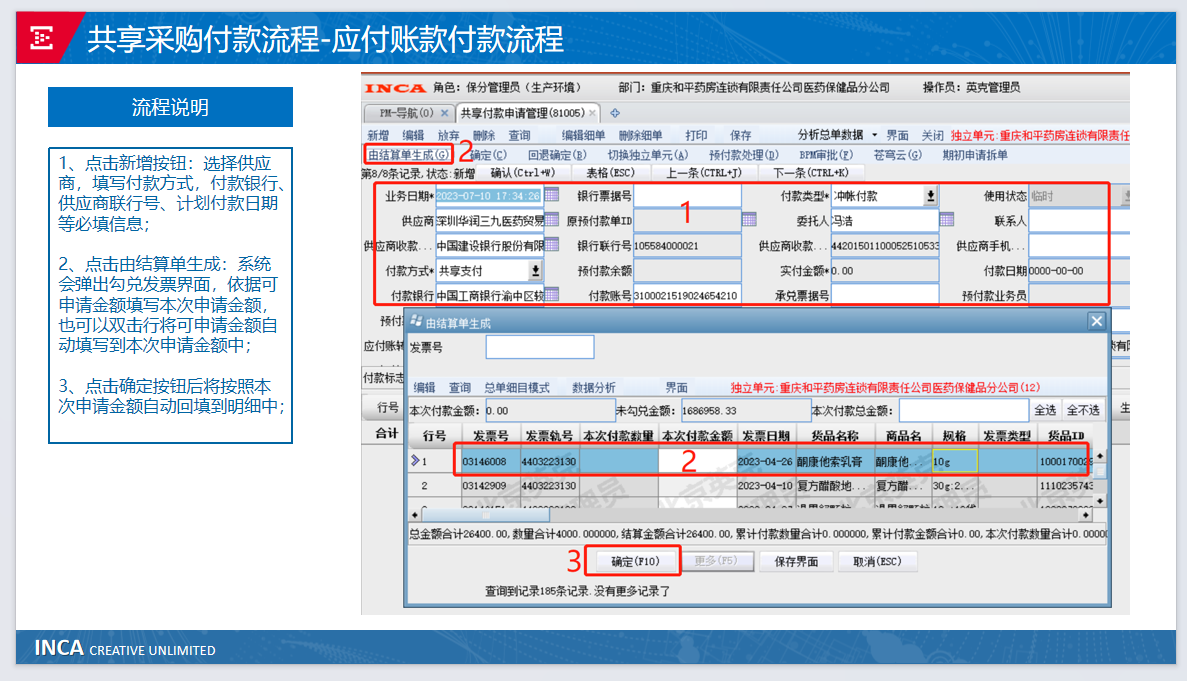This screenshot has width=1187, height=681.
Task: Go to previous record 上一条(CTRL+J)
Action: click(704, 173)
